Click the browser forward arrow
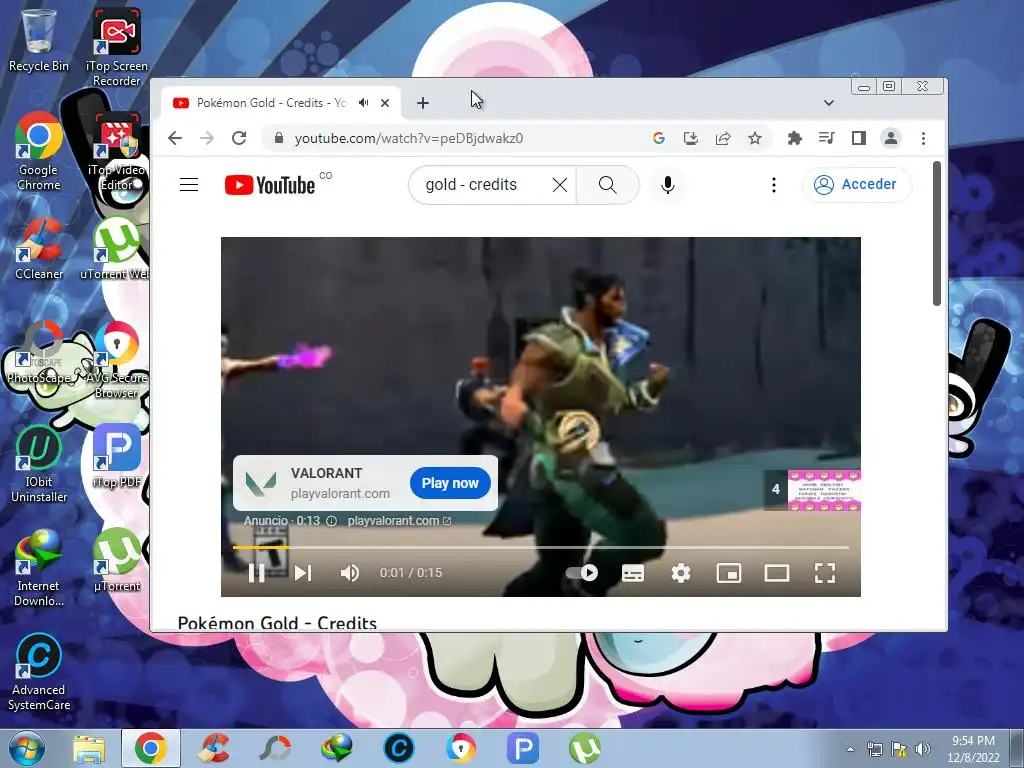This screenshot has height=768, width=1024. pyautogui.click(x=206, y=138)
